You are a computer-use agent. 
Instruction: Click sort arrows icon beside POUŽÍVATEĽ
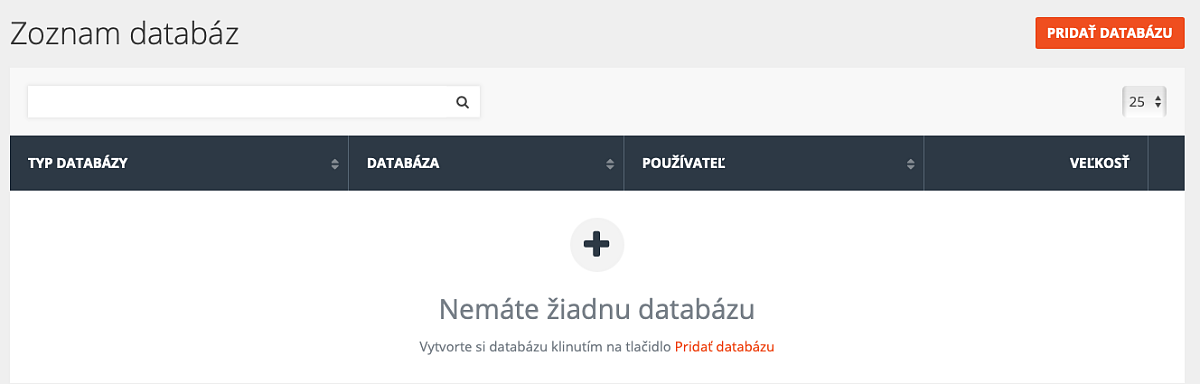pos(911,164)
